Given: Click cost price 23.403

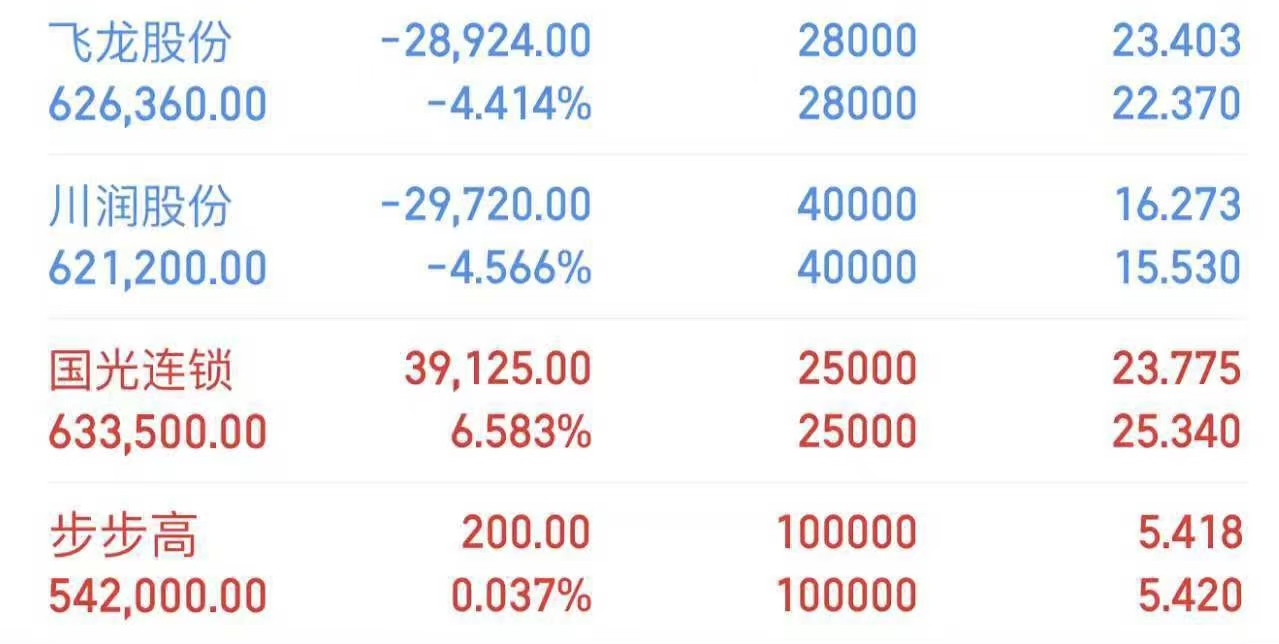Looking at the screenshot, I should click(x=1176, y=42).
